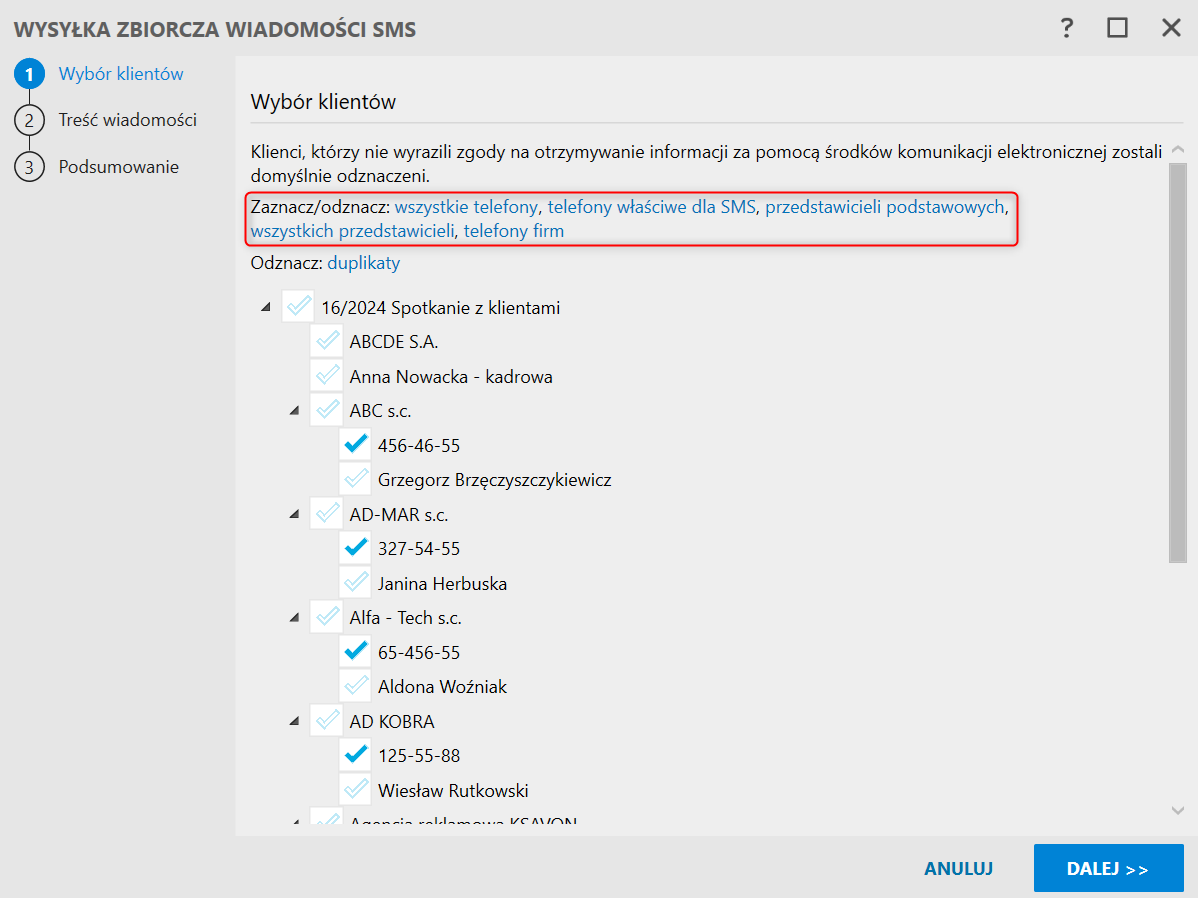Click step 1 circle icon in wizard
The image size is (1198, 898).
[x=29, y=74]
